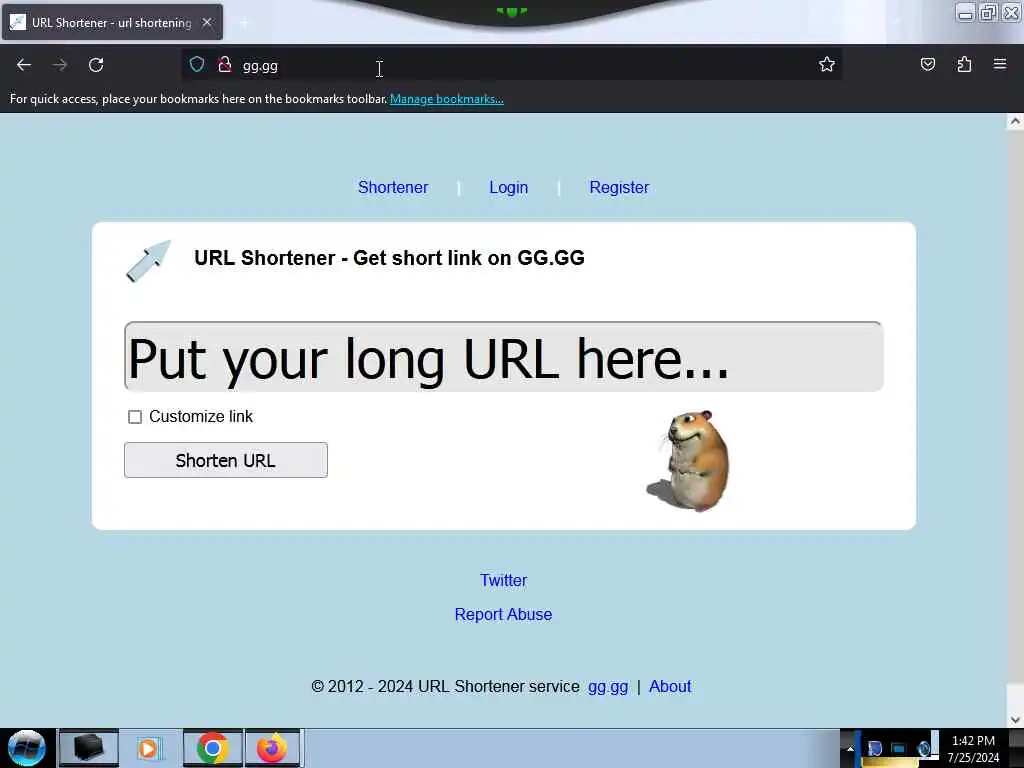Bookmark this page with the star icon

[827, 64]
